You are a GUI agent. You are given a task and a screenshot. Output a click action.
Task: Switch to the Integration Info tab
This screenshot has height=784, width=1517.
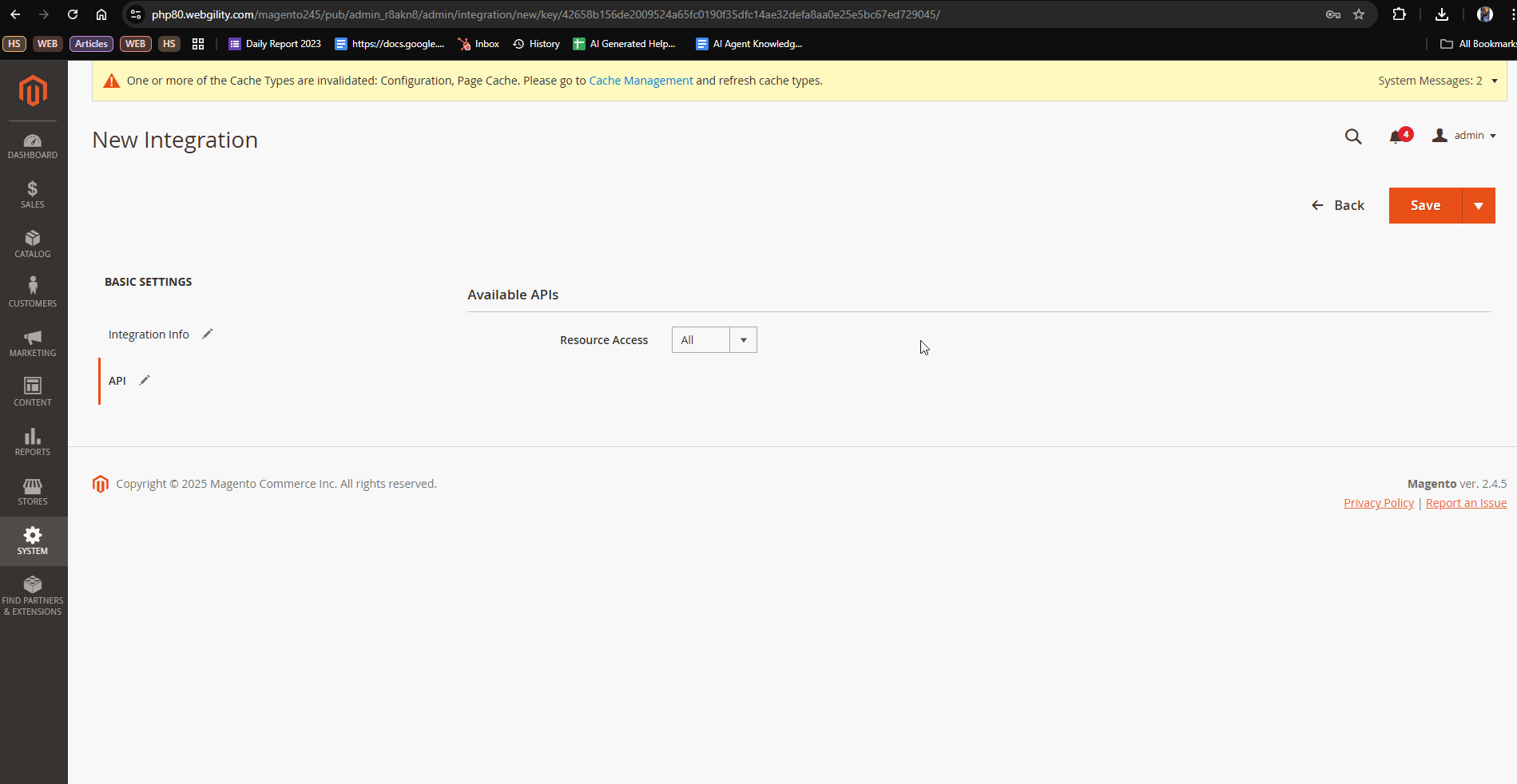coord(149,335)
